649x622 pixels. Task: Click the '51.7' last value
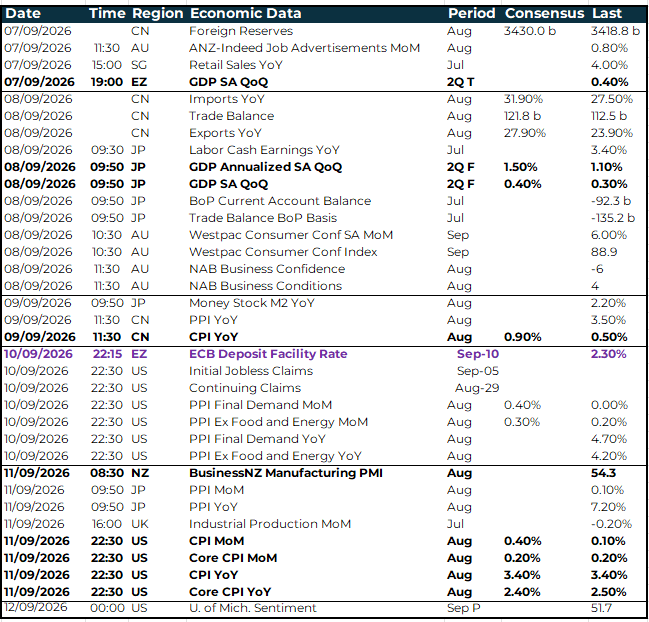pos(601,608)
